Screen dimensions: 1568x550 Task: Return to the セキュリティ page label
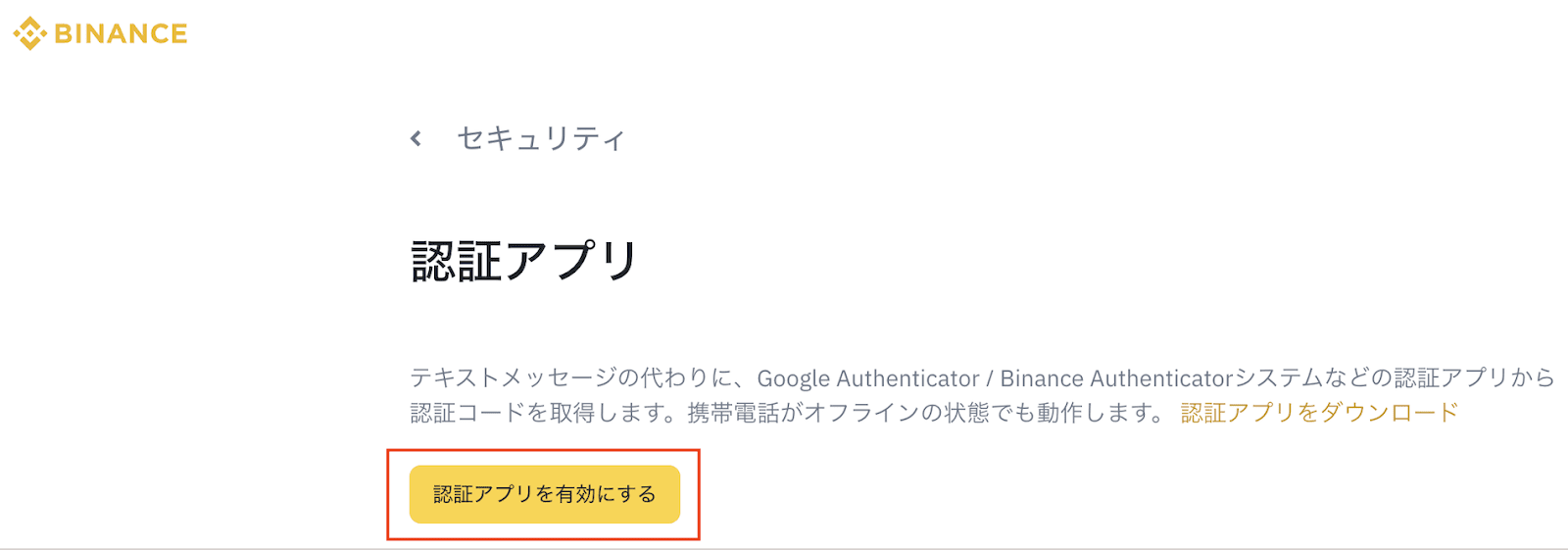click(540, 139)
